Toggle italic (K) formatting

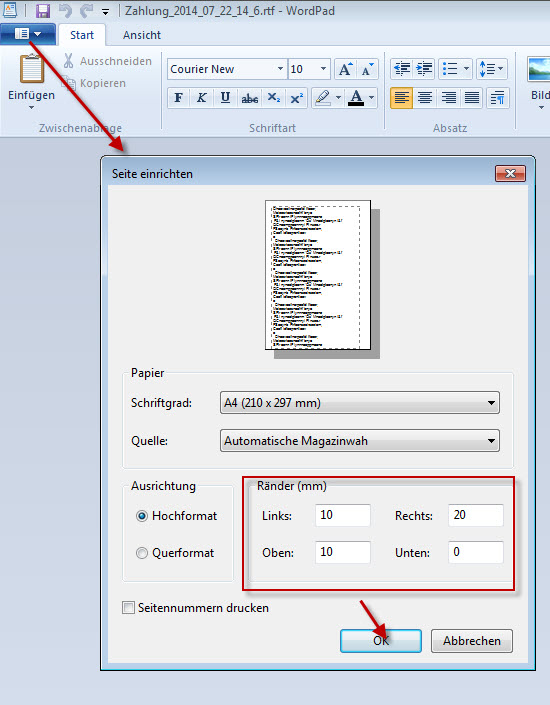click(202, 98)
